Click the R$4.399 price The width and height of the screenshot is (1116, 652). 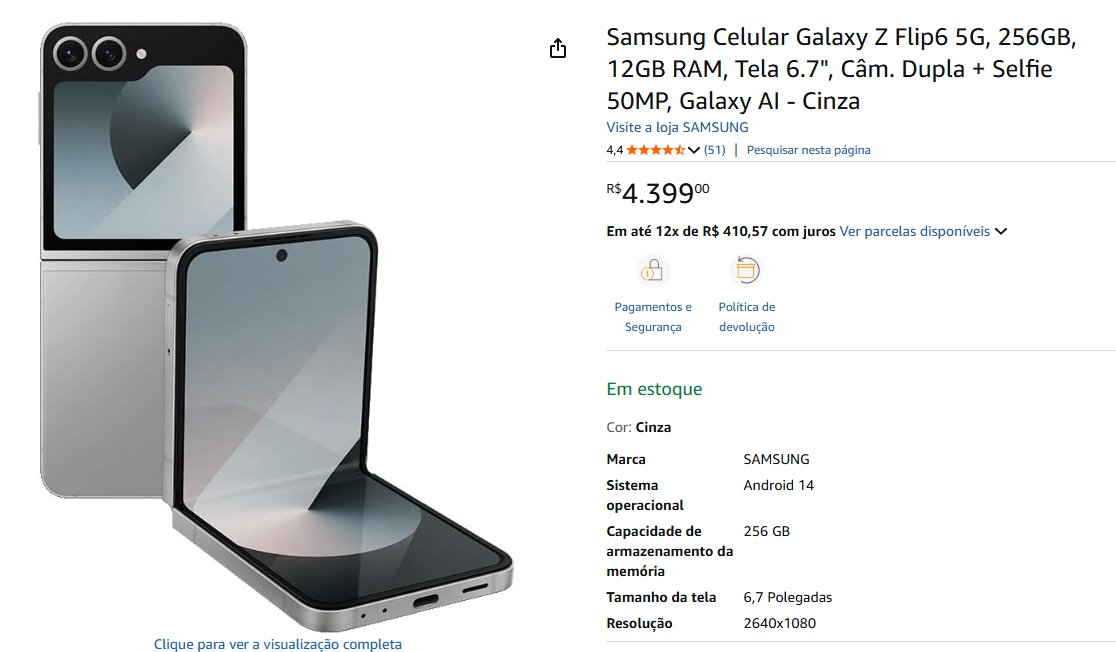coord(658,192)
